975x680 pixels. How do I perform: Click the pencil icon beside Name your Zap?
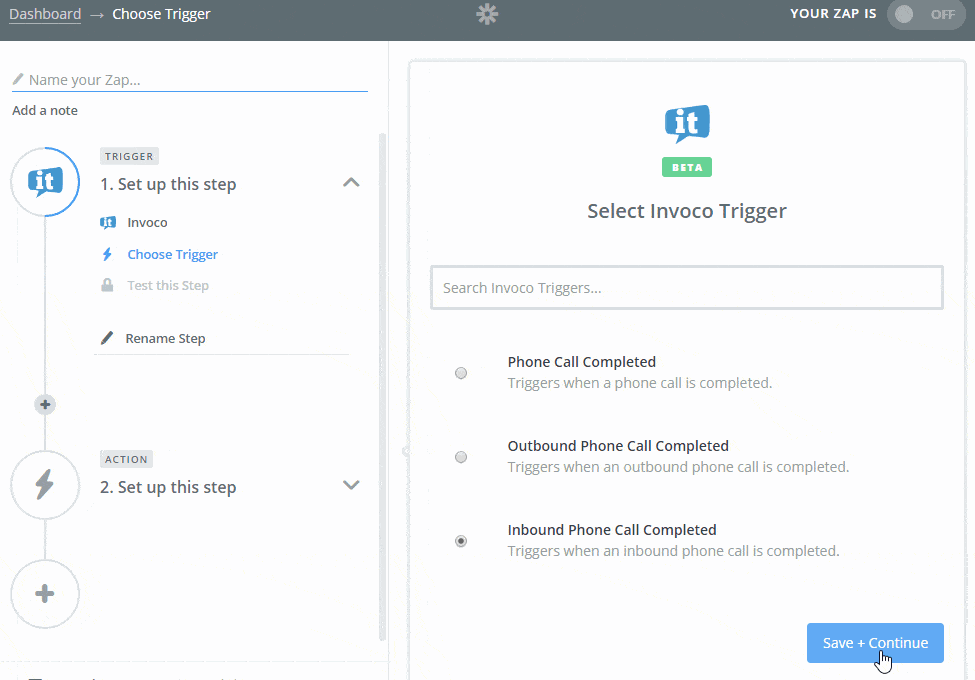click(x=18, y=79)
